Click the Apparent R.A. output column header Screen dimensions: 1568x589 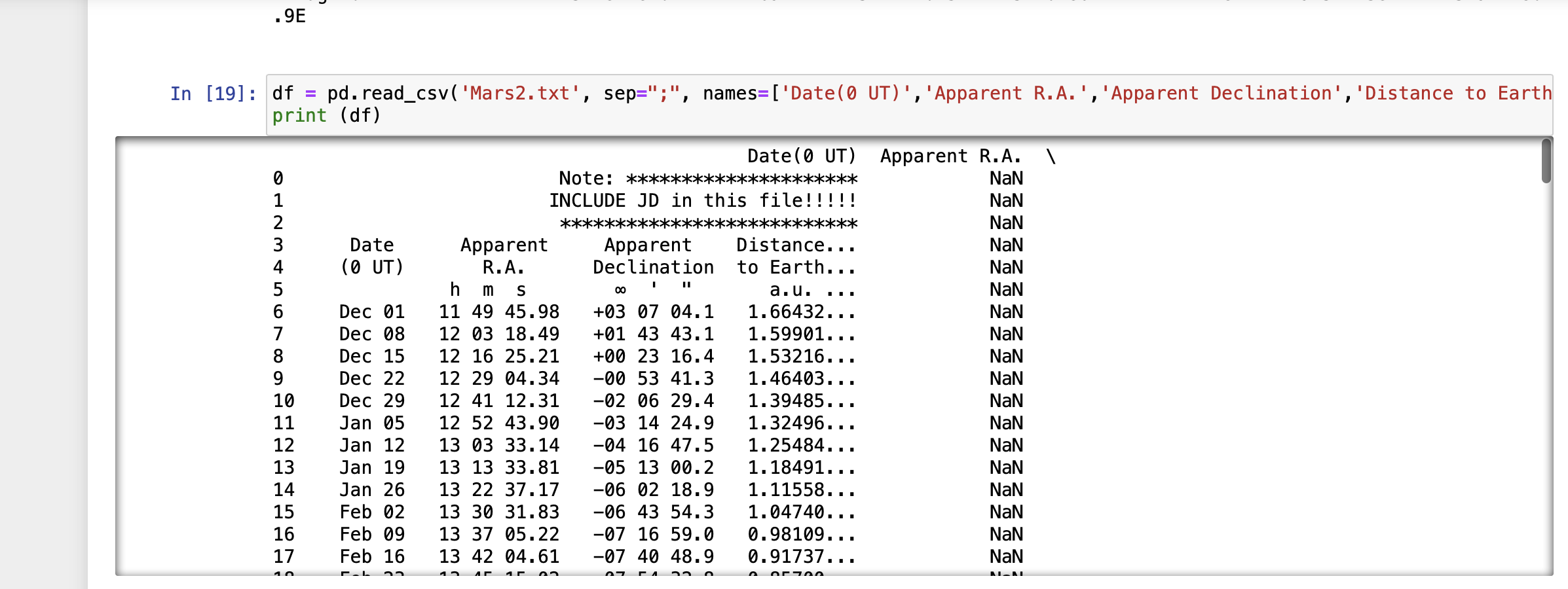[x=950, y=156]
